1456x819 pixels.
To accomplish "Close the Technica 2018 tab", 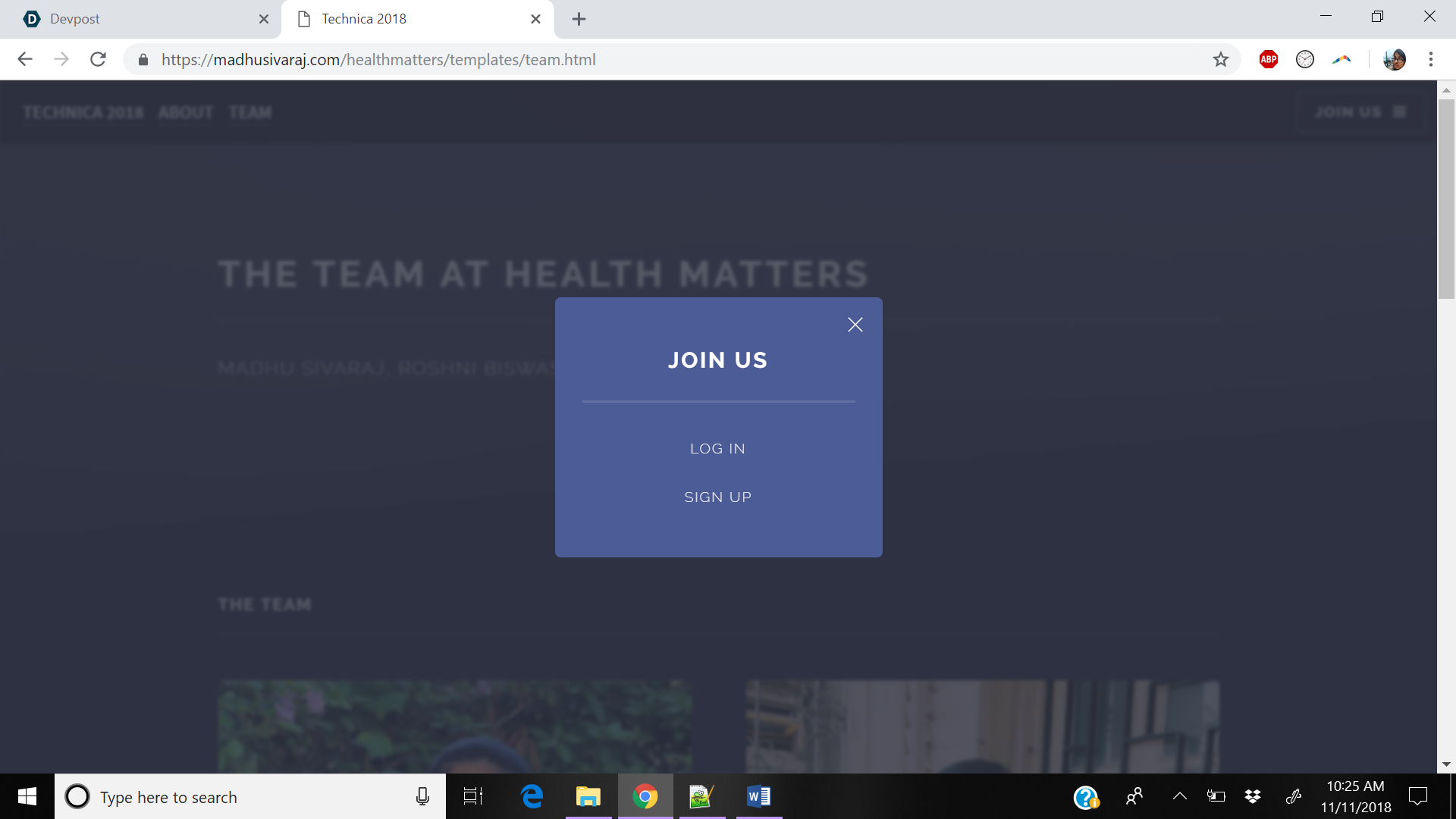I will [535, 19].
